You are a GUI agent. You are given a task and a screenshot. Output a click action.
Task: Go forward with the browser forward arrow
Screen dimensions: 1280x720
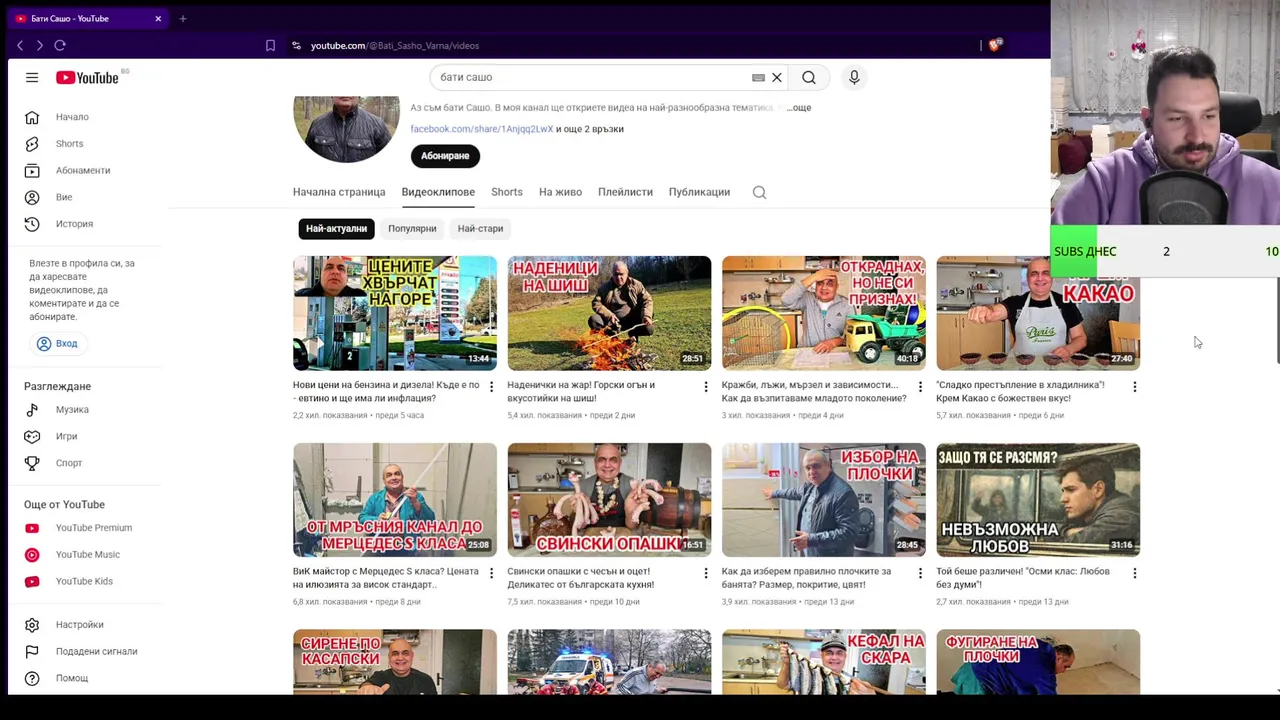coord(39,45)
